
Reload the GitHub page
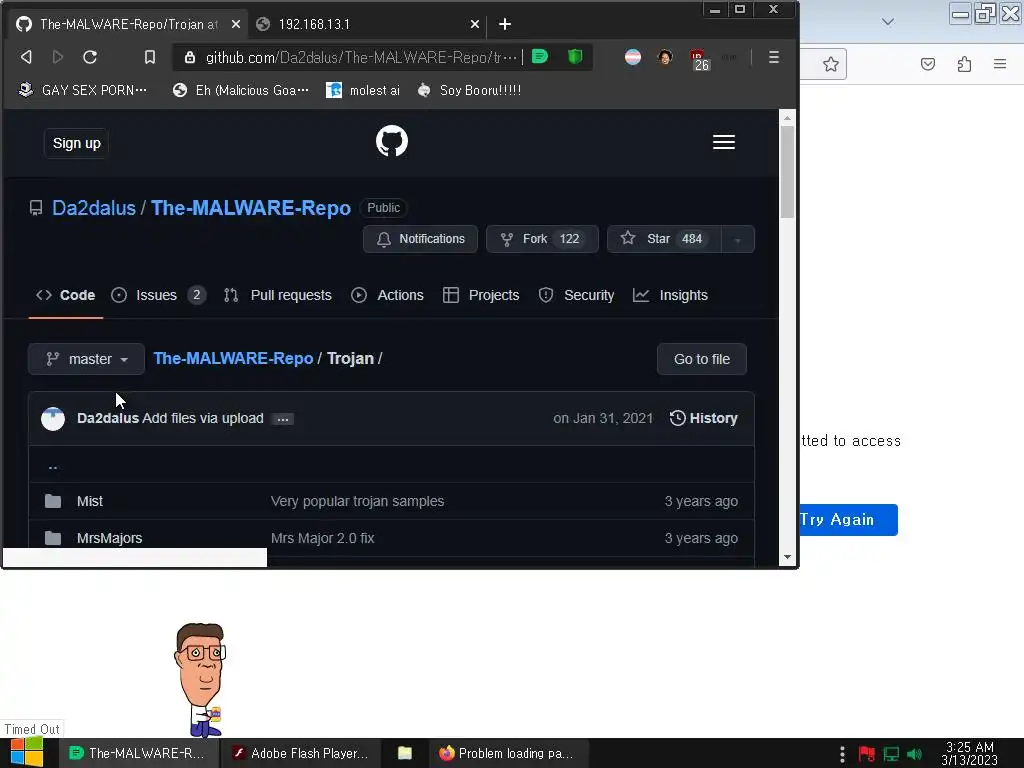pos(90,57)
